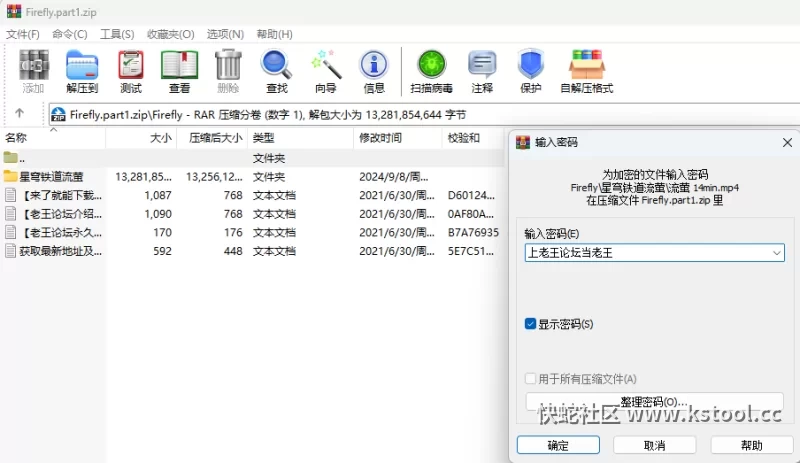
Task: Sort by the 压缩后大小 column header
Action: coord(212,138)
